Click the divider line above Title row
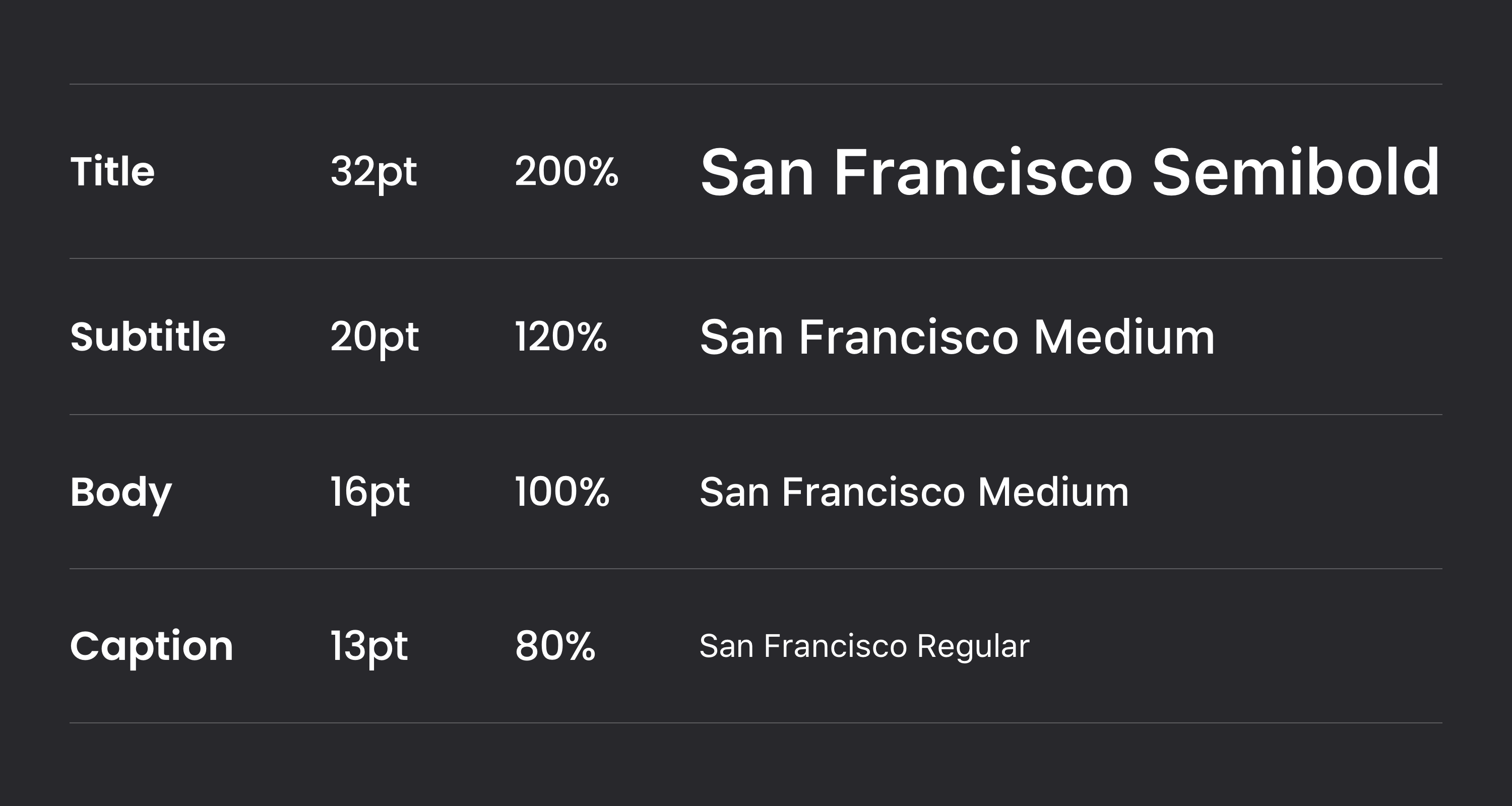 point(755,84)
